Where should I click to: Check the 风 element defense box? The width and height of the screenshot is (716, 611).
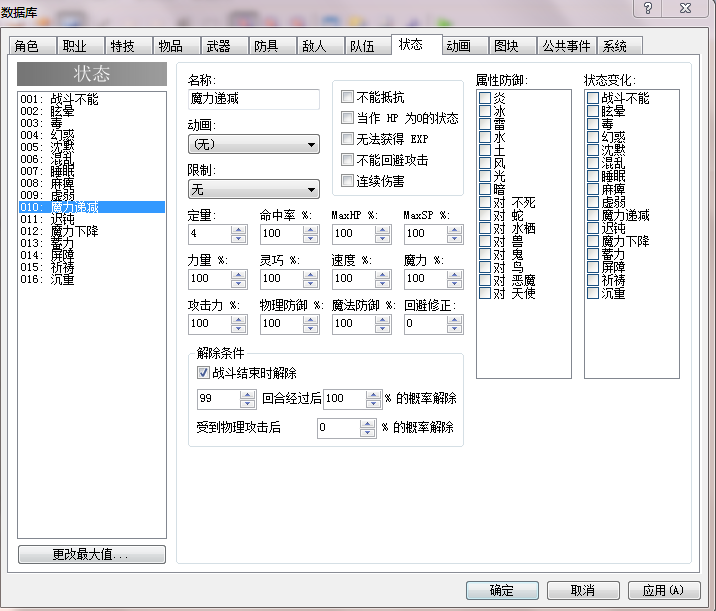(x=485, y=163)
